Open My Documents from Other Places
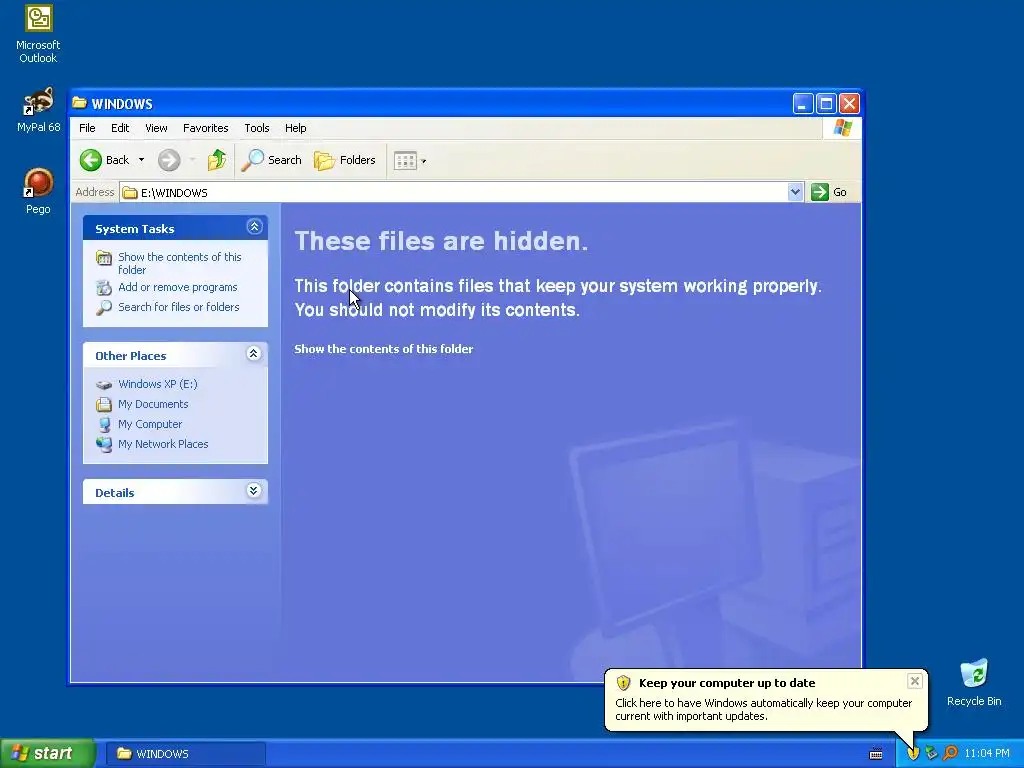 coord(153,404)
